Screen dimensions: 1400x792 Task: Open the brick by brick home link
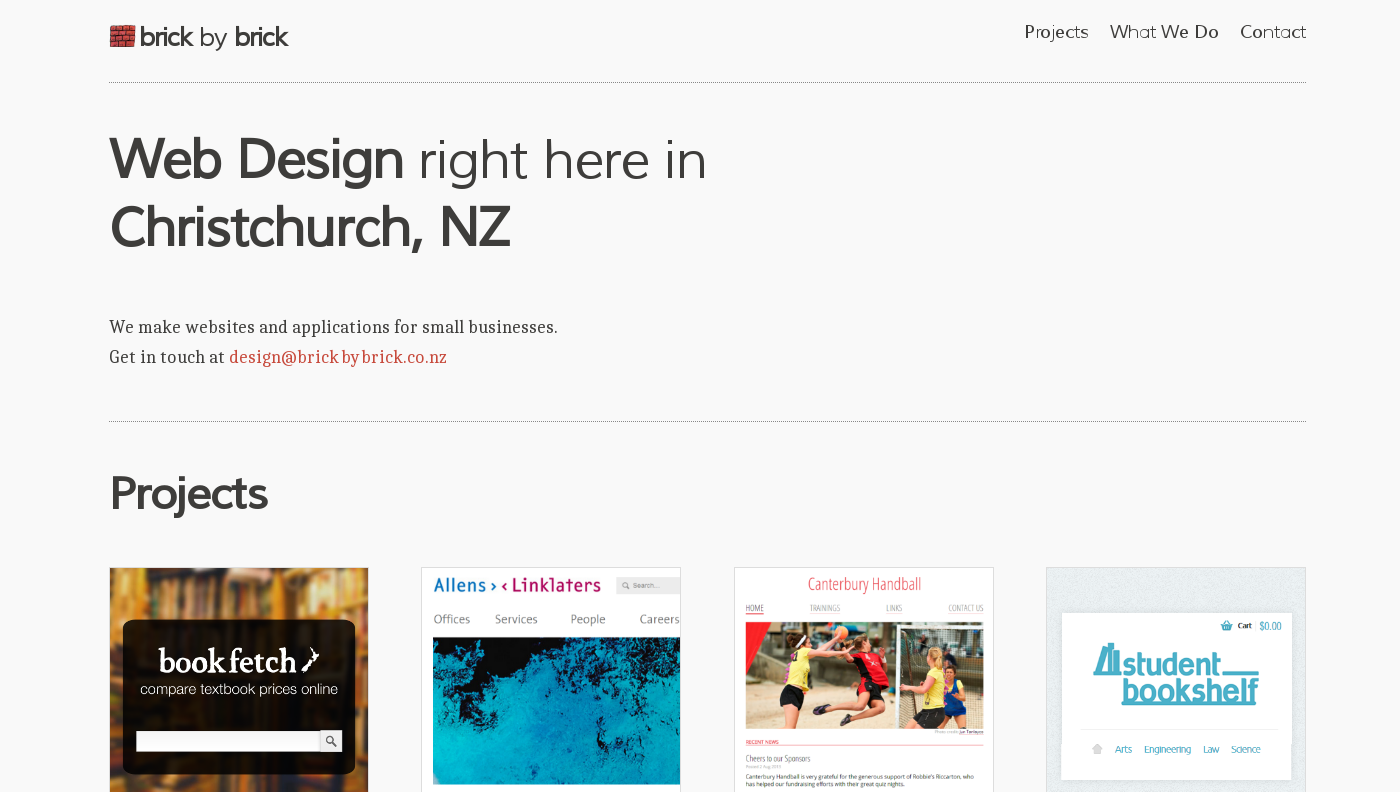pos(199,37)
